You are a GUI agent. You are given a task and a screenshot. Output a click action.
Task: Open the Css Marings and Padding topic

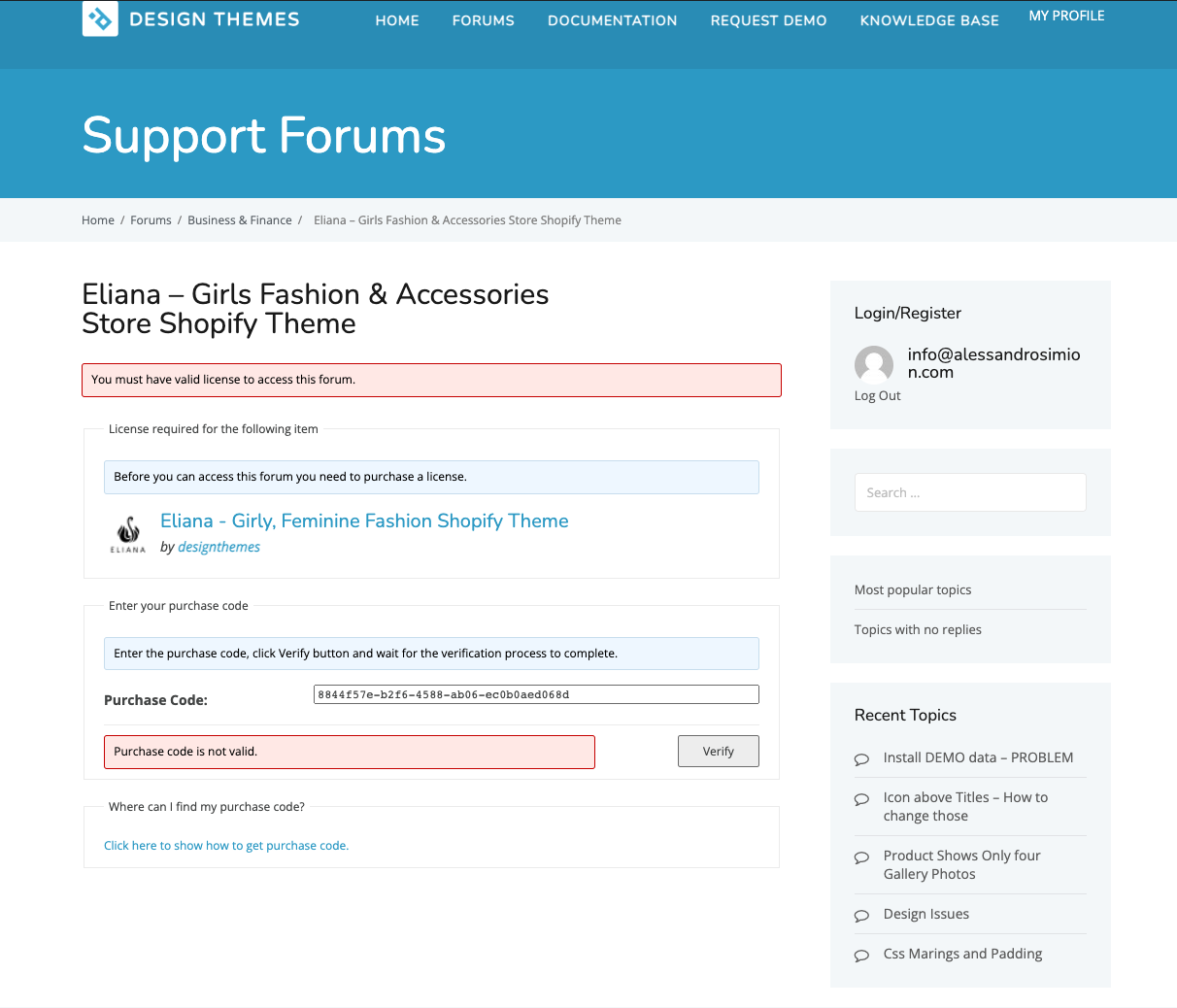tap(962, 955)
